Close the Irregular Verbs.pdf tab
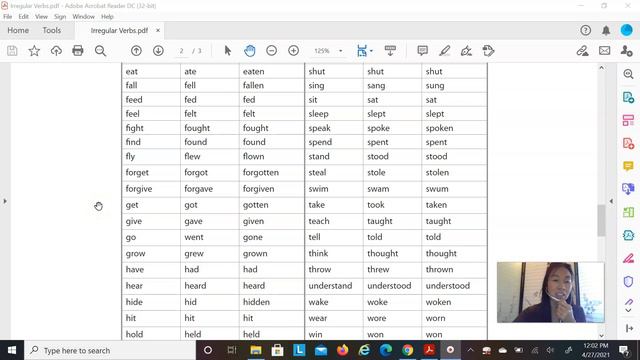Image resolution: width=640 pixels, height=360 pixels. (x=158, y=30)
